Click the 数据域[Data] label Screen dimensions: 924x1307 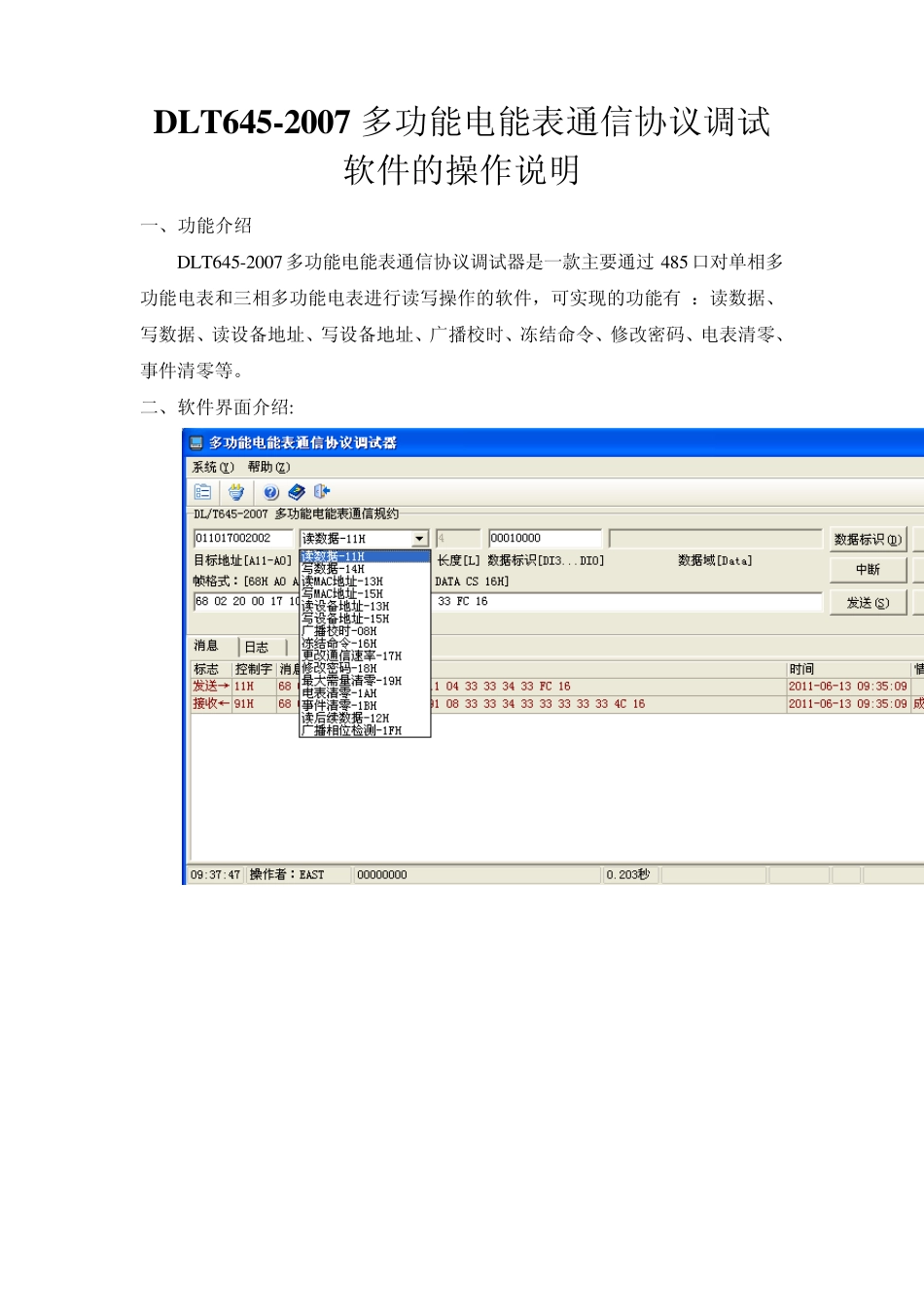(x=715, y=561)
